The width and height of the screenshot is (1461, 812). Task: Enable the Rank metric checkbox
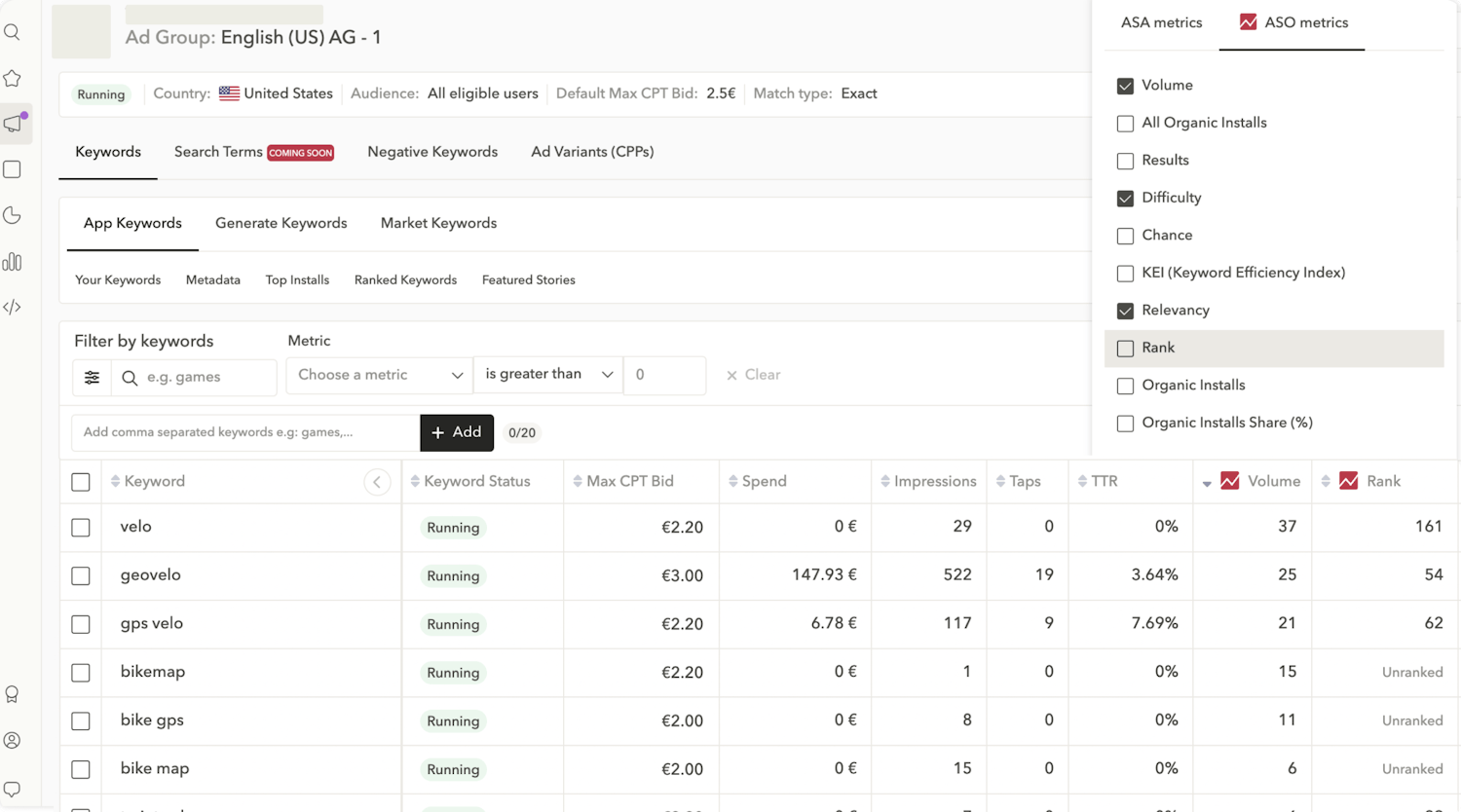pos(1125,349)
